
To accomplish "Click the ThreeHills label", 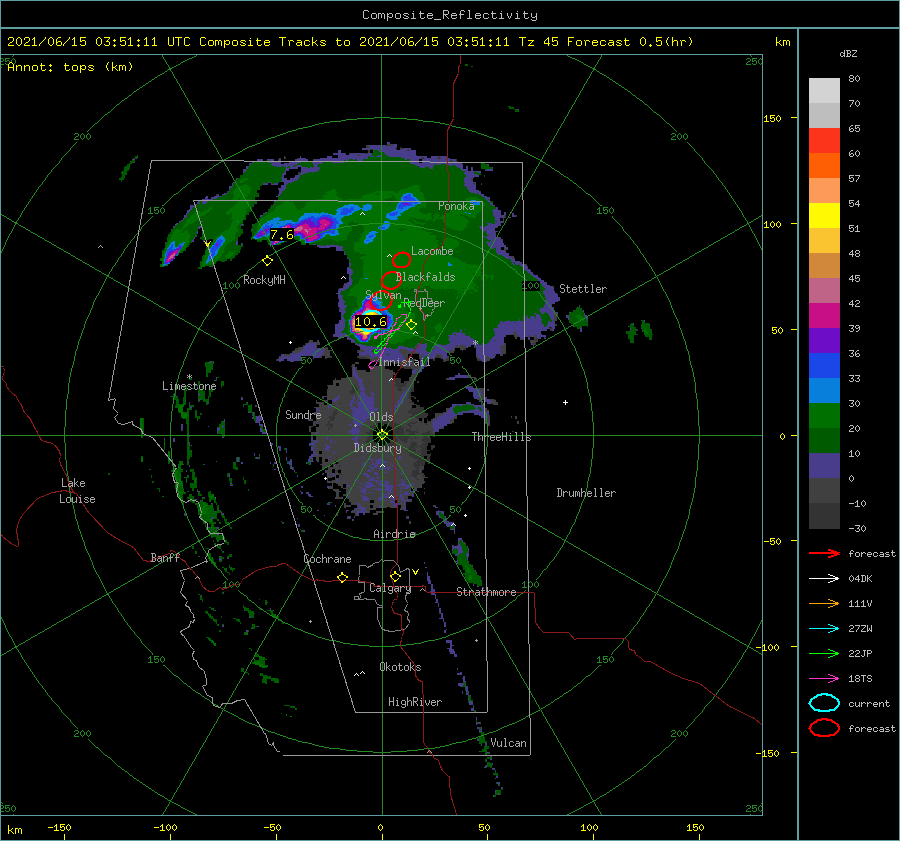I will click(501, 437).
